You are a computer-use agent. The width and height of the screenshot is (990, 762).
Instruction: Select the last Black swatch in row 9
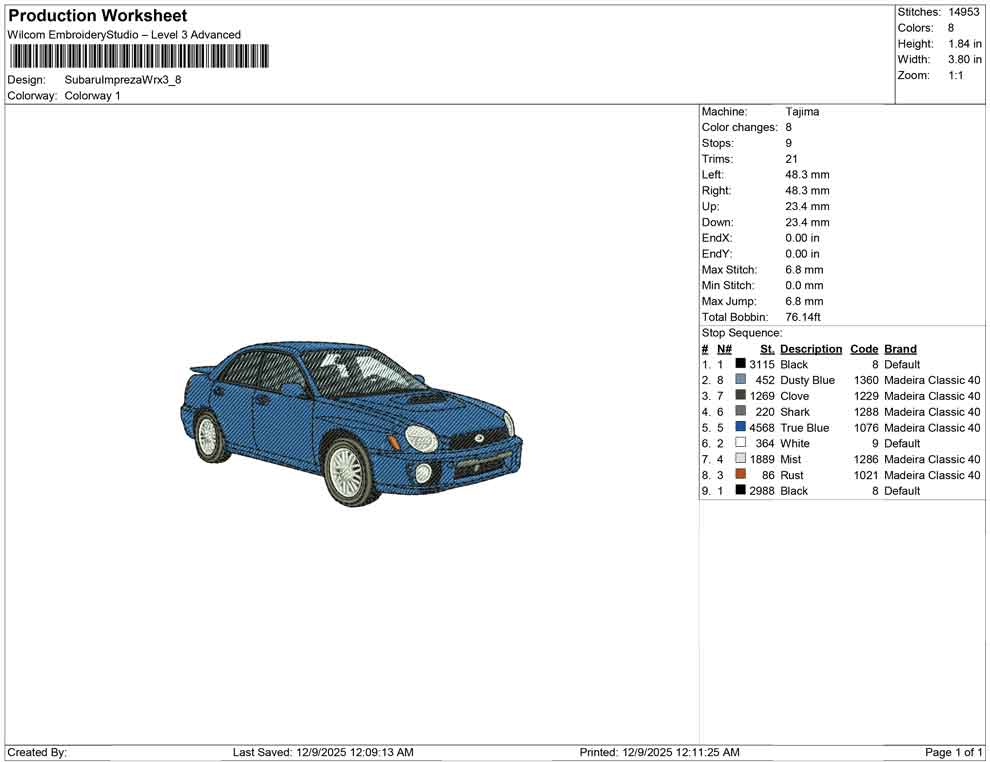(x=740, y=491)
